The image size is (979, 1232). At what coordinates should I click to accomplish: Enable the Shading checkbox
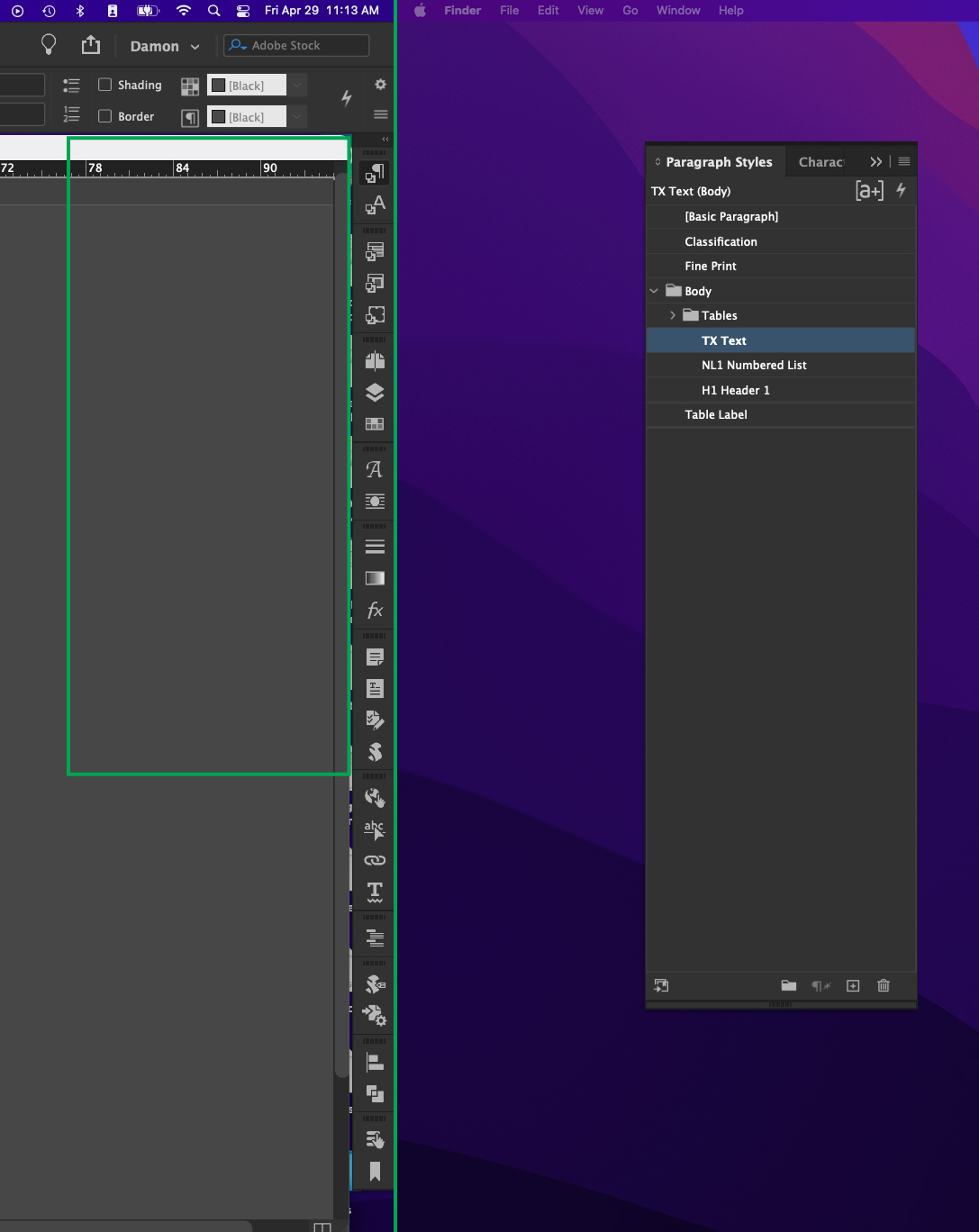pos(104,85)
